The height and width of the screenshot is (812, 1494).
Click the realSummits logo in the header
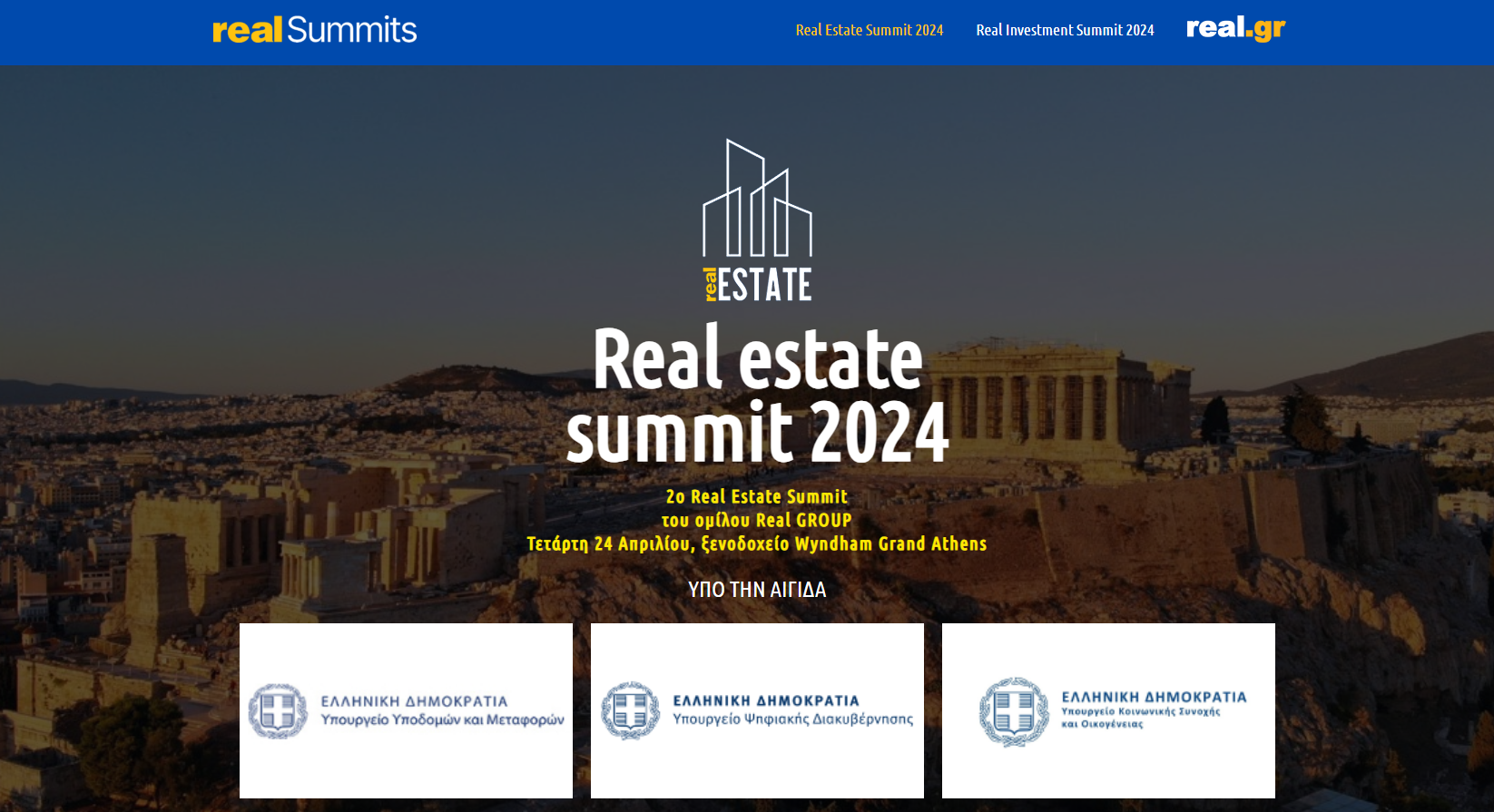[314, 30]
